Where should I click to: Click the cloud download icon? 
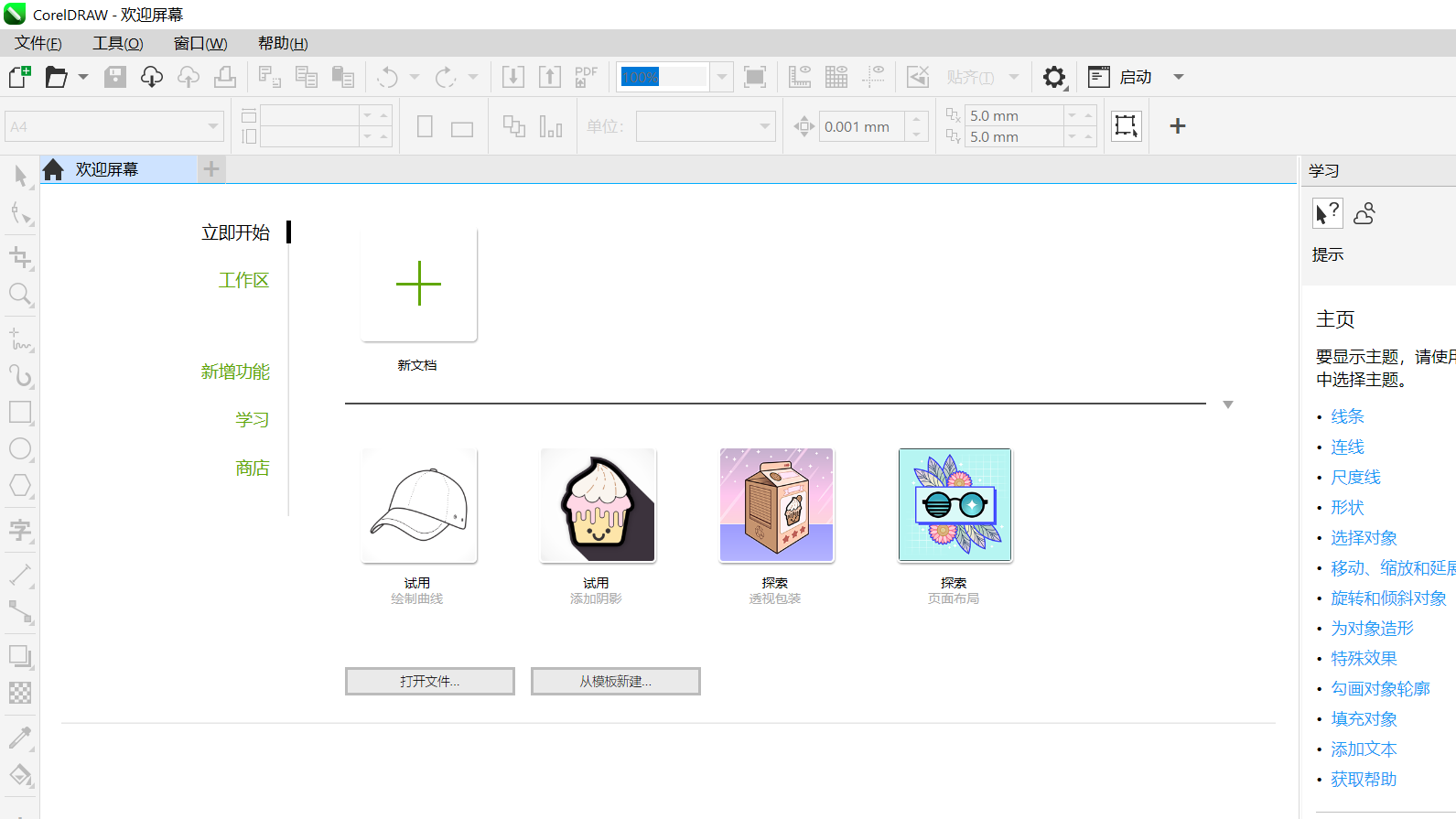coord(152,77)
